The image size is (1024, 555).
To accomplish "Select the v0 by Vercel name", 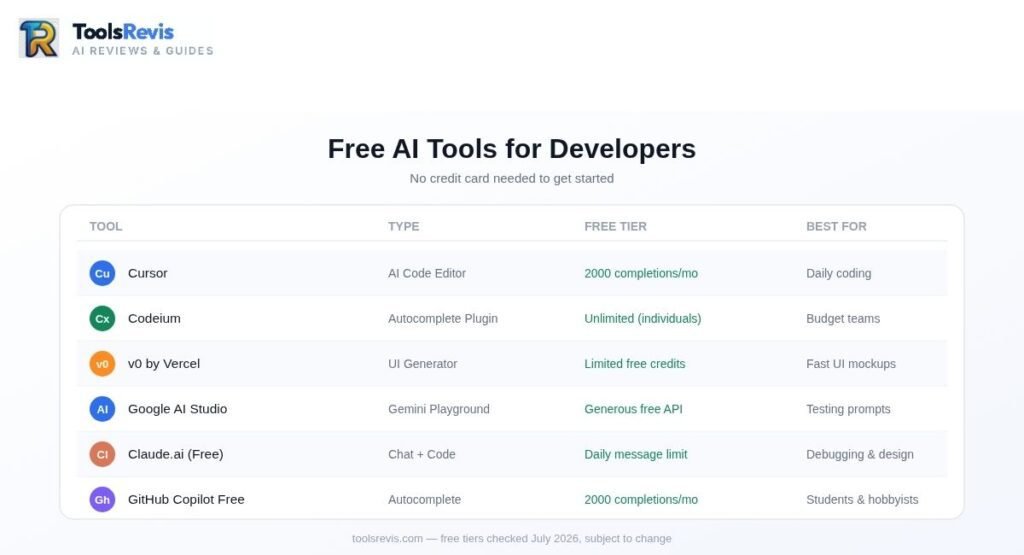I will 164,364.
